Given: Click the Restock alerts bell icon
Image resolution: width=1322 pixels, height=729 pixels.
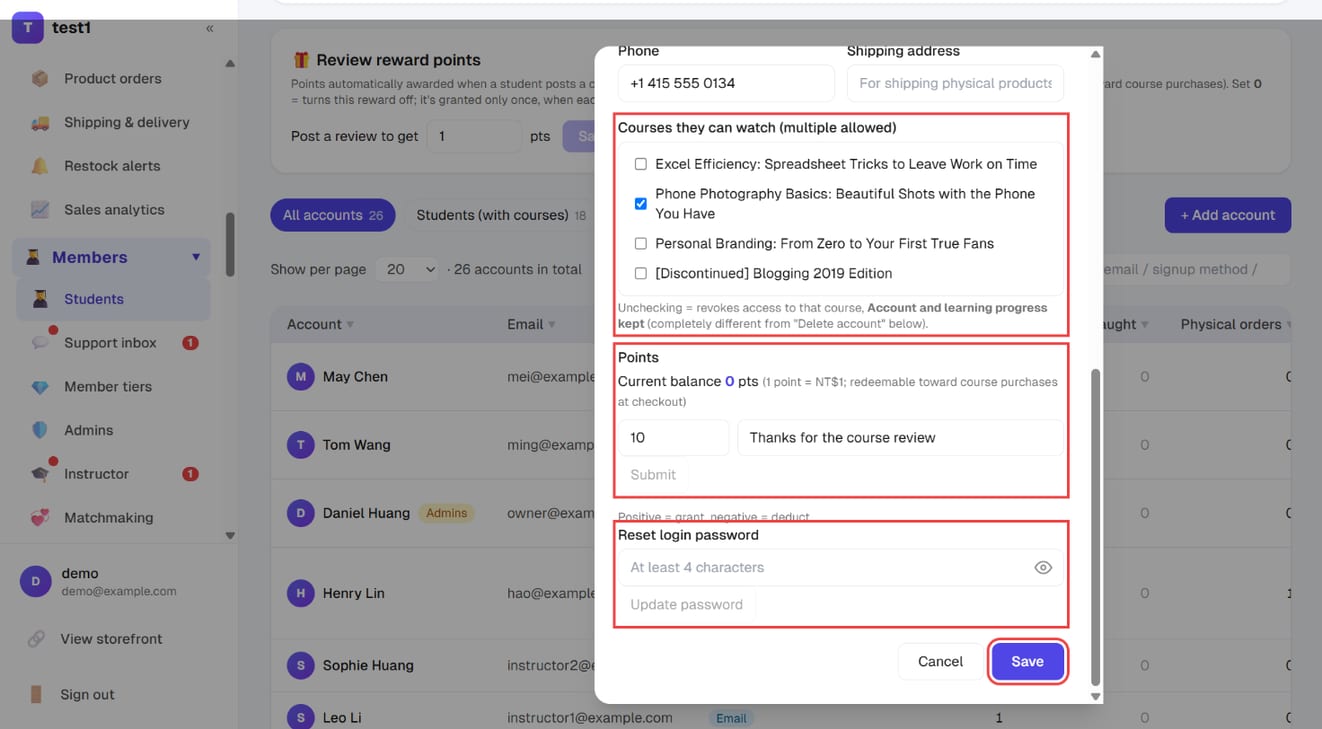Looking at the screenshot, I should tap(40, 166).
